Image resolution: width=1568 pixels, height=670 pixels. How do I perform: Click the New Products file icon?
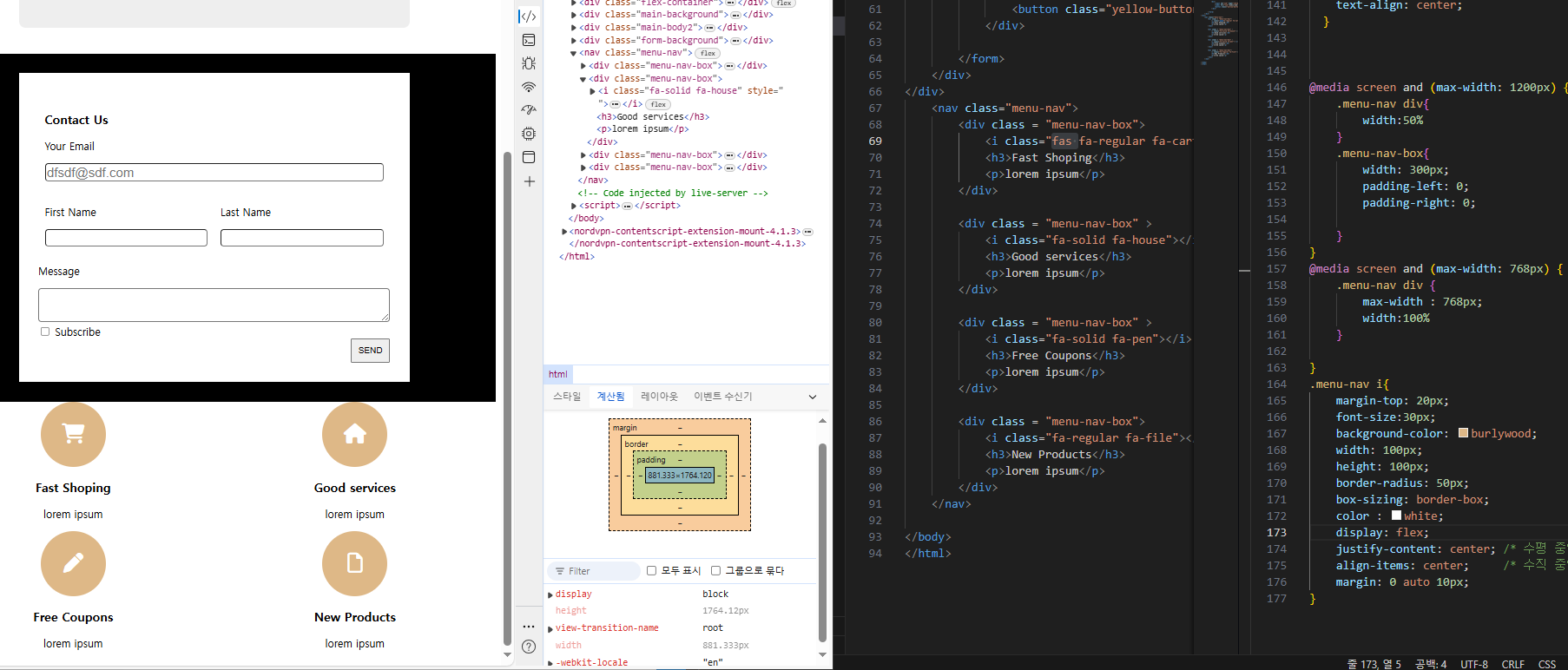pos(354,563)
